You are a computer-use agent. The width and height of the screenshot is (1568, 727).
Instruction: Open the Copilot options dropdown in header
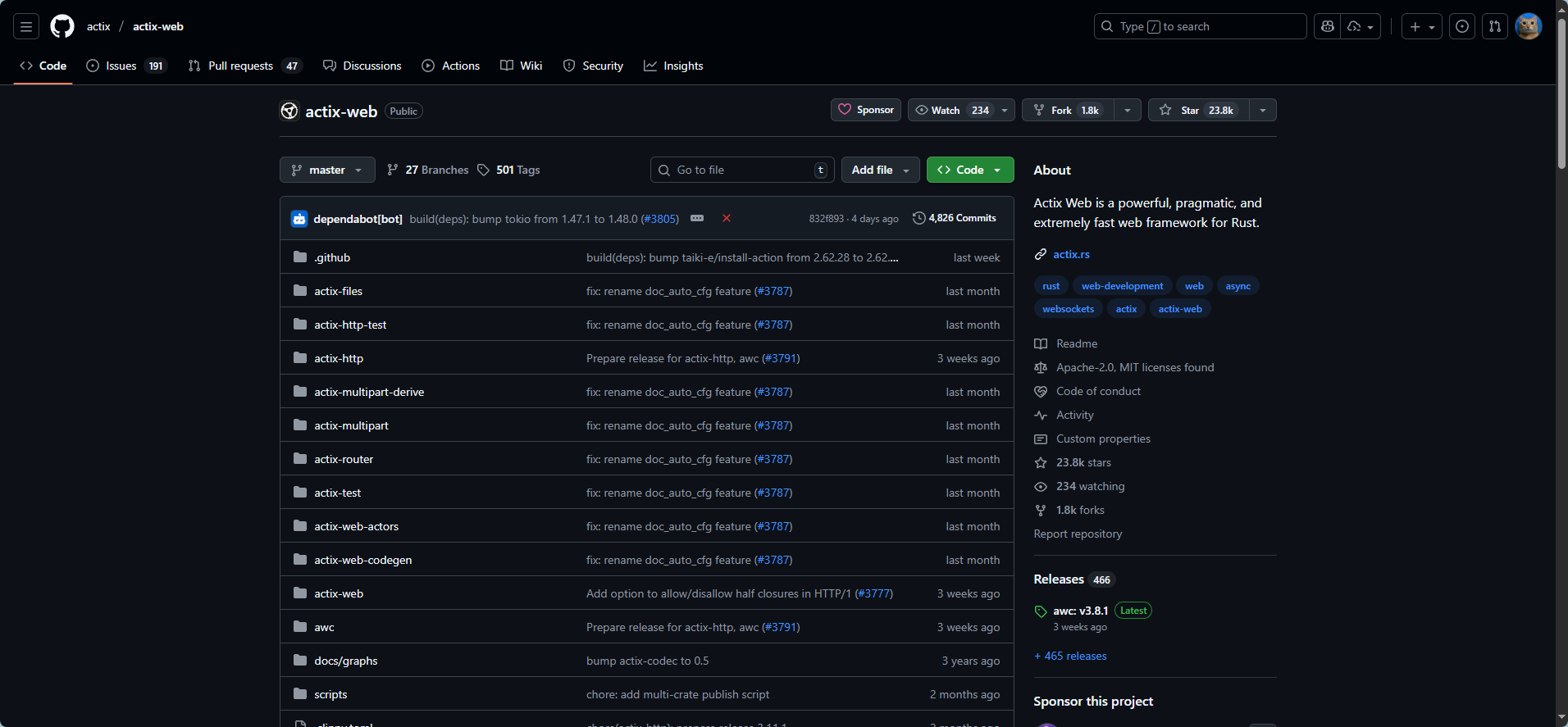[1361, 26]
